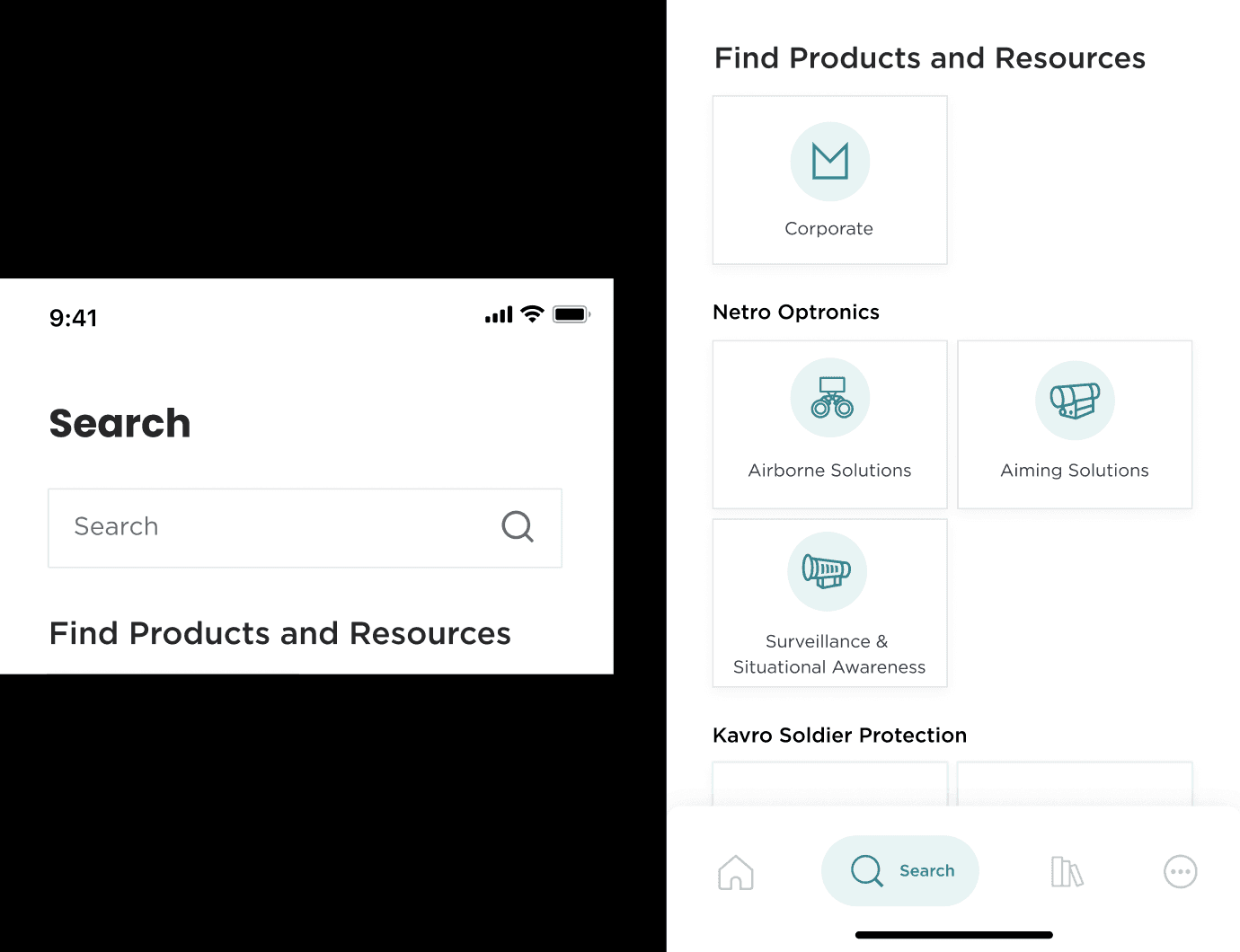Click the Airborne Solutions binoculars icon
The width and height of the screenshot is (1240, 952).
pyautogui.click(x=832, y=398)
